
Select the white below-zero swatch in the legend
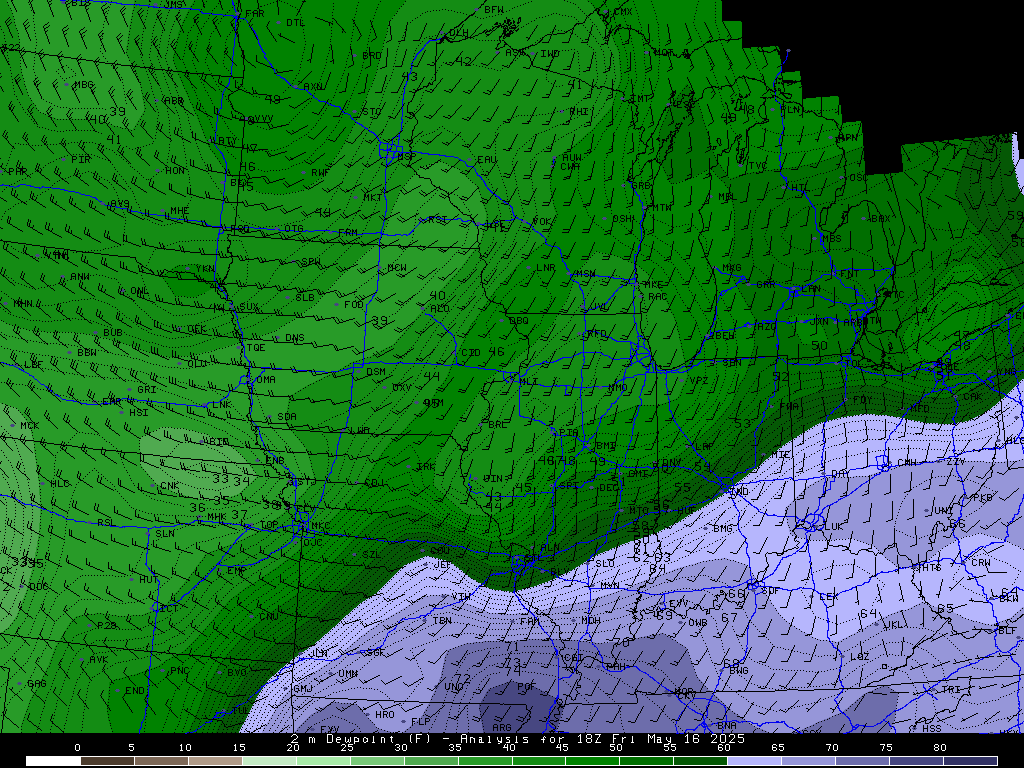(53, 761)
